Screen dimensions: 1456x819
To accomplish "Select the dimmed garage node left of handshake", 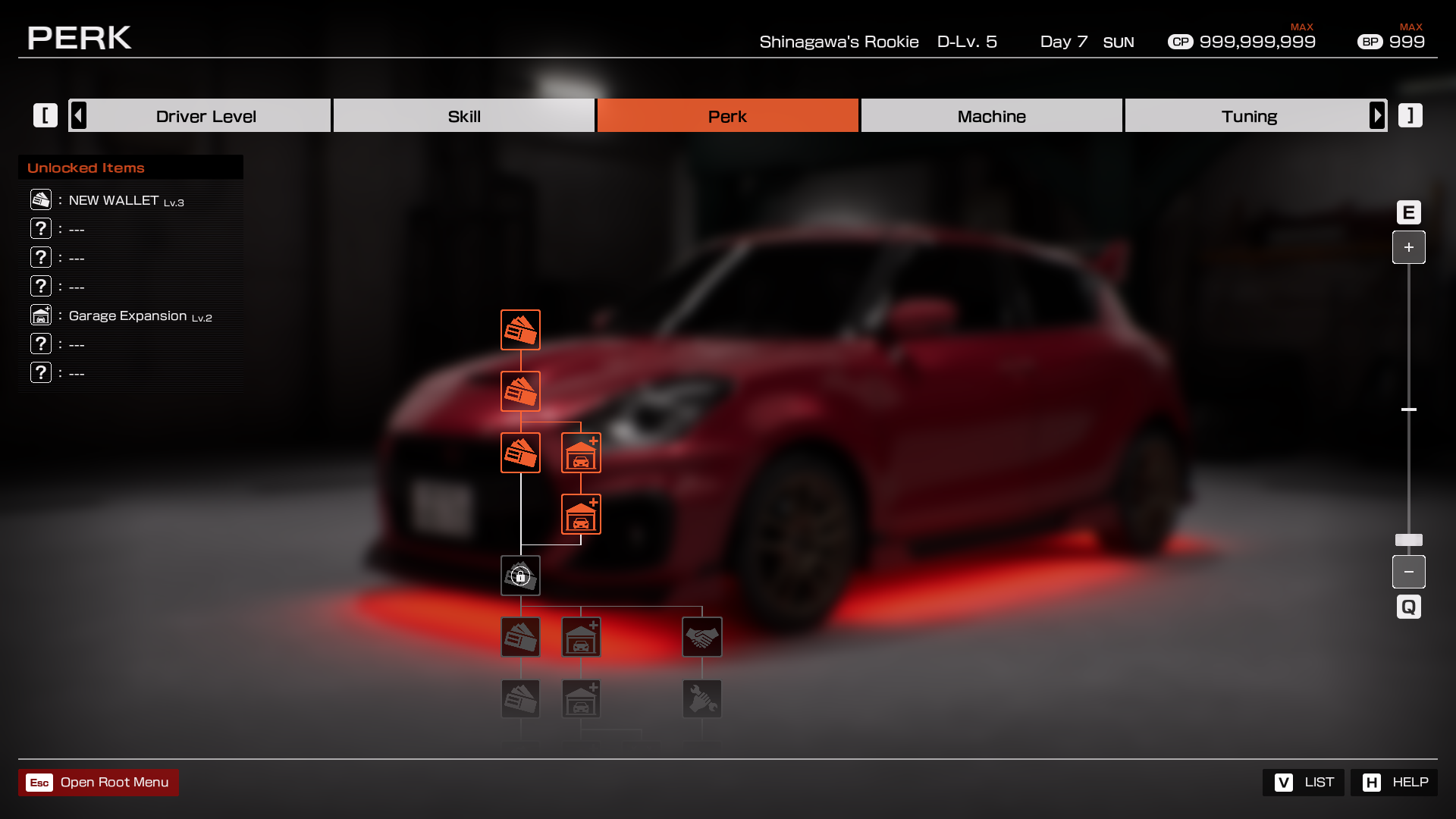I will (x=581, y=637).
